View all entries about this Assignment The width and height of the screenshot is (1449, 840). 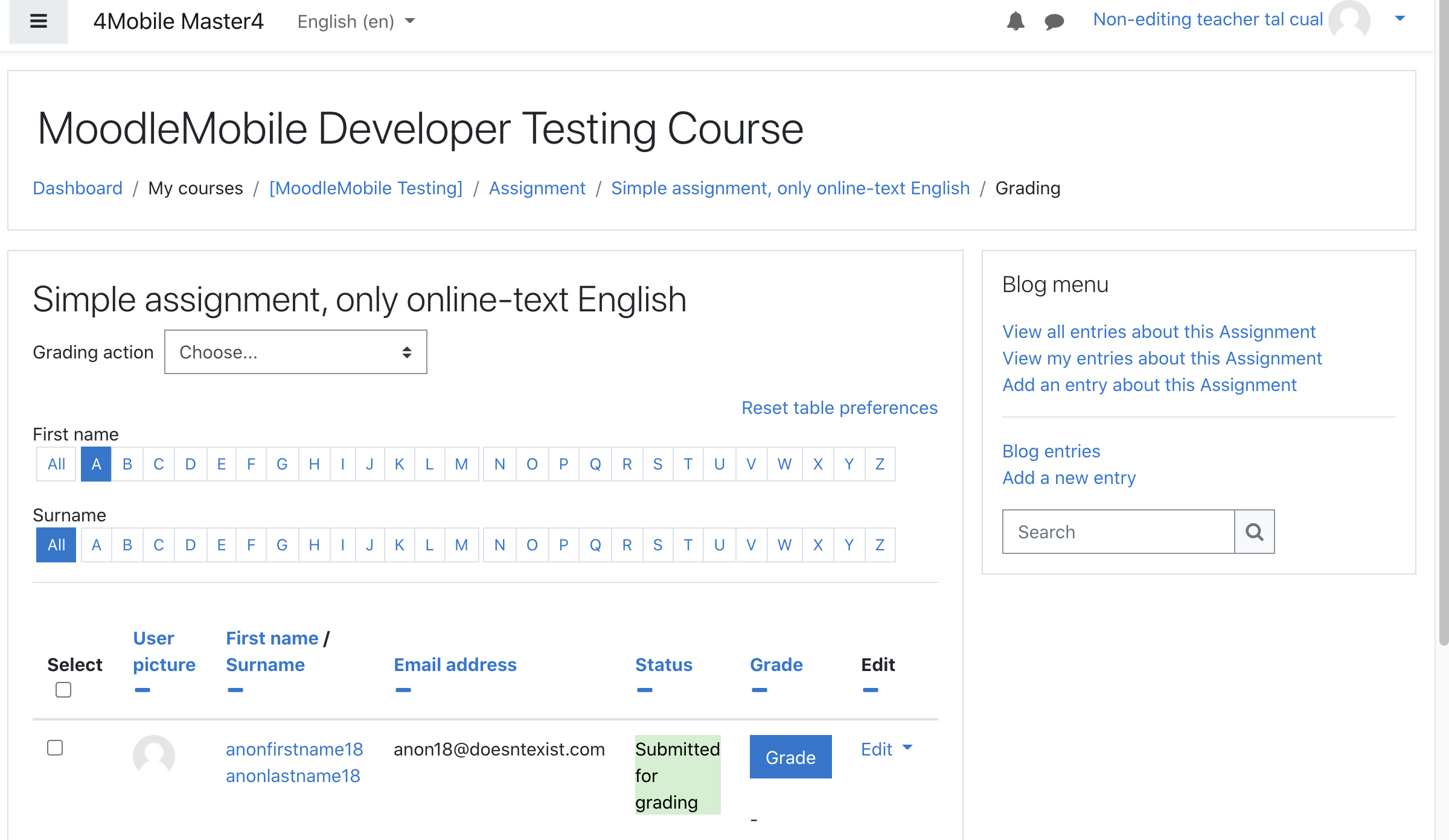click(1159, 332)
